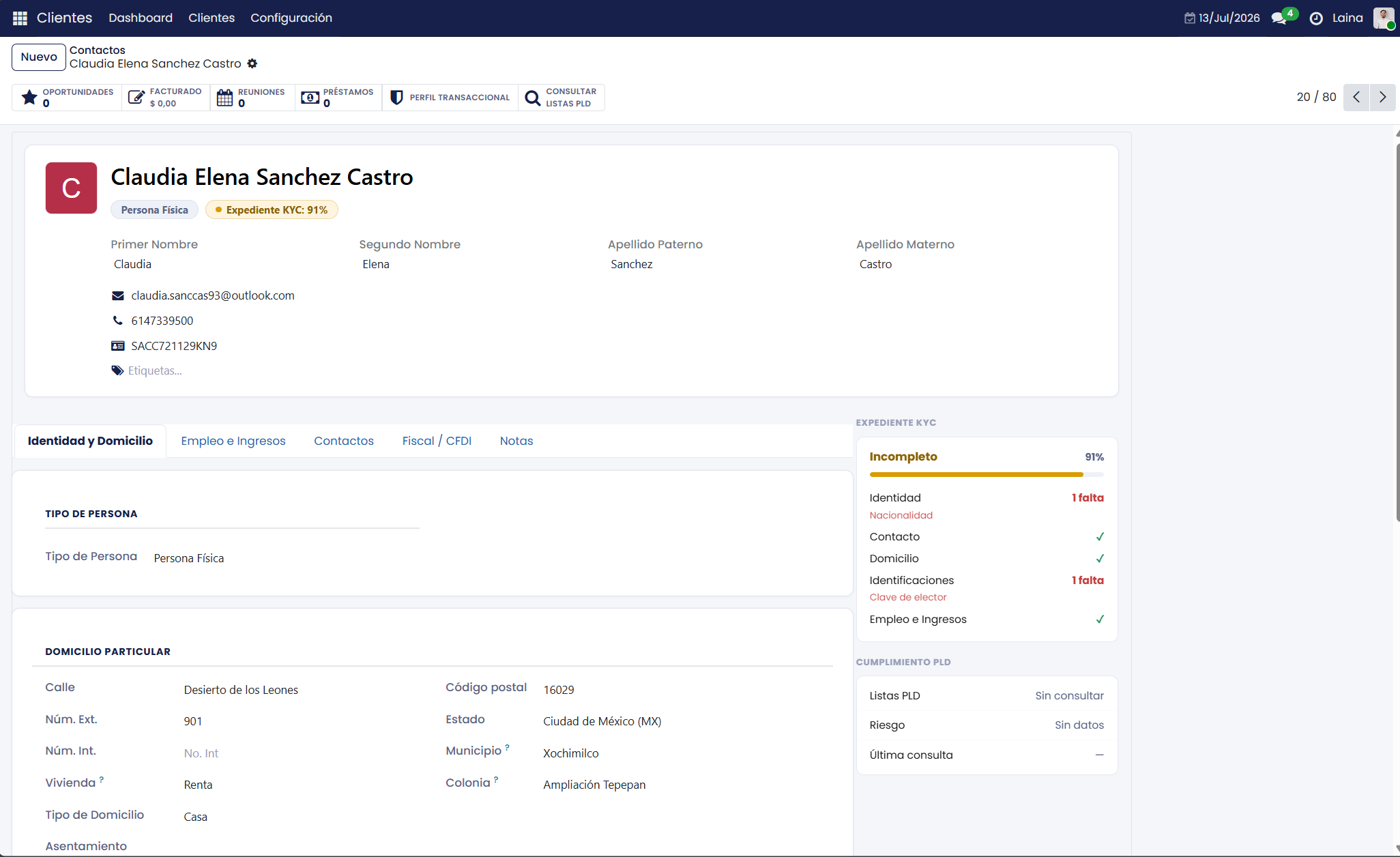Viewport: 1400px width, 857px height.
Task: Click Consultar Listas PLD magnifier button
Action: click(x=561, y=98)
